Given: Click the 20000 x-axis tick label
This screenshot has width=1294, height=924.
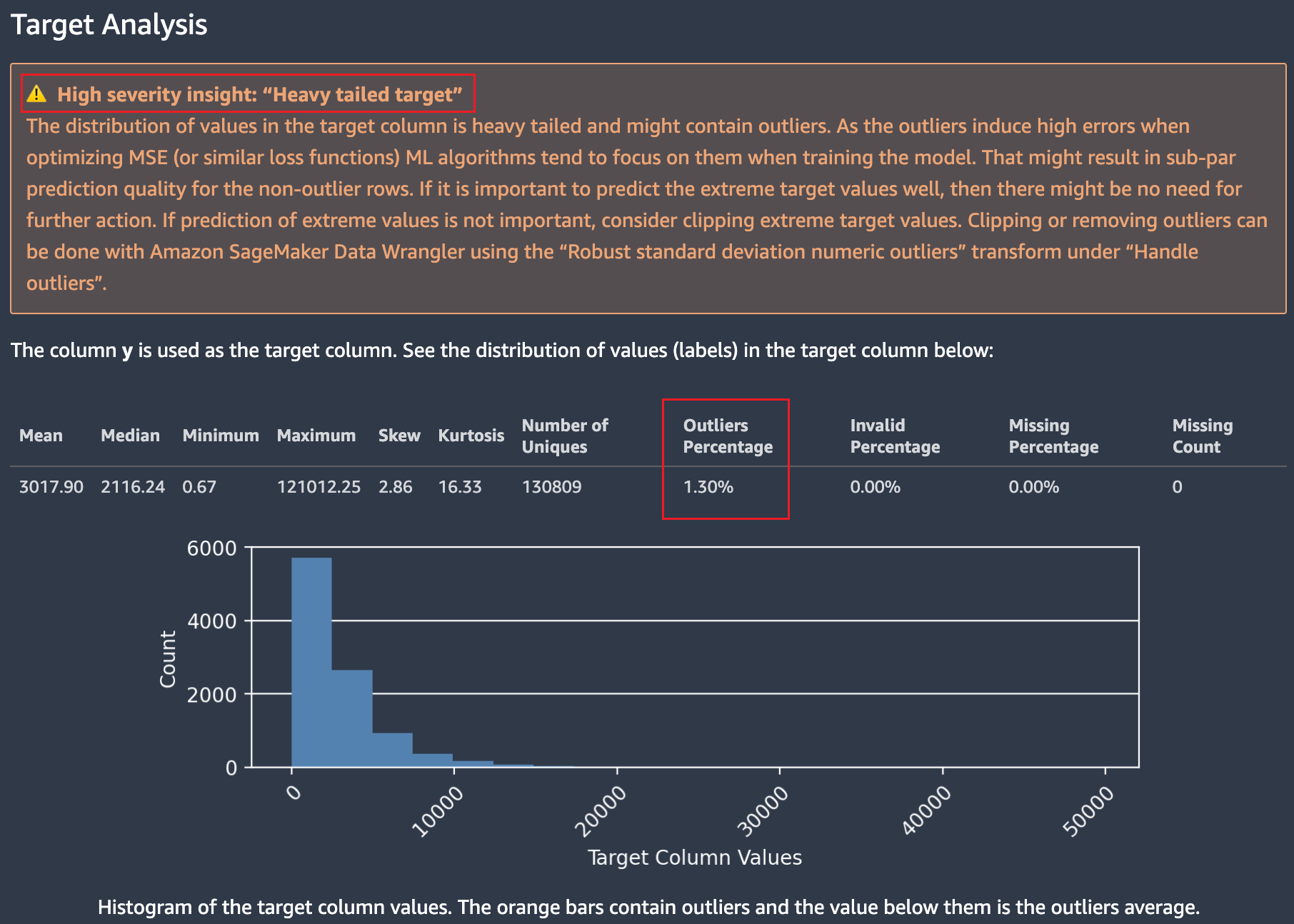Looking at the screenshot, I should pyautogui.click(x=601, y=810).
